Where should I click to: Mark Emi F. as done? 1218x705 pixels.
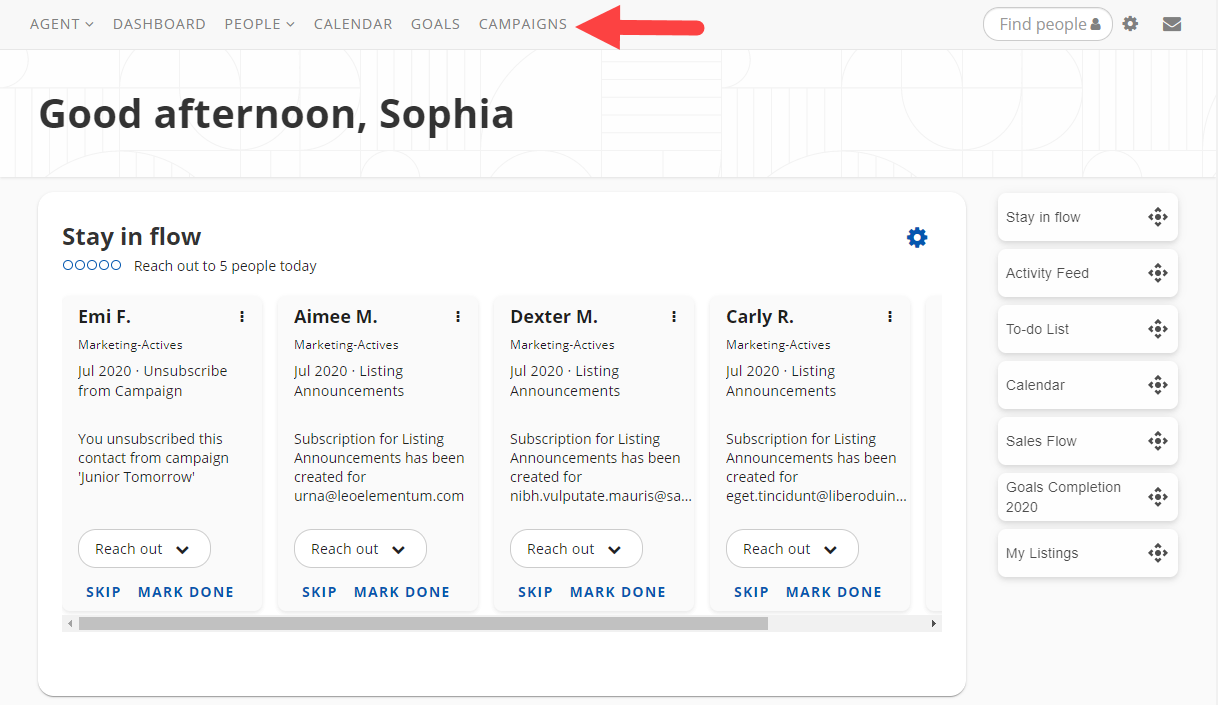click(x=186, y=592)
